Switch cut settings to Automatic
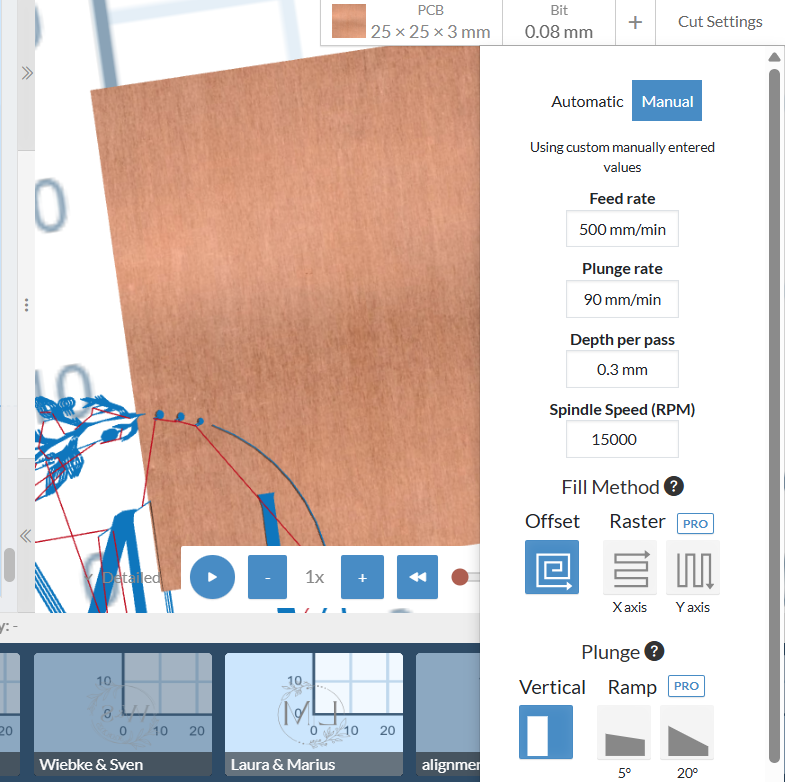 [587, 101]
